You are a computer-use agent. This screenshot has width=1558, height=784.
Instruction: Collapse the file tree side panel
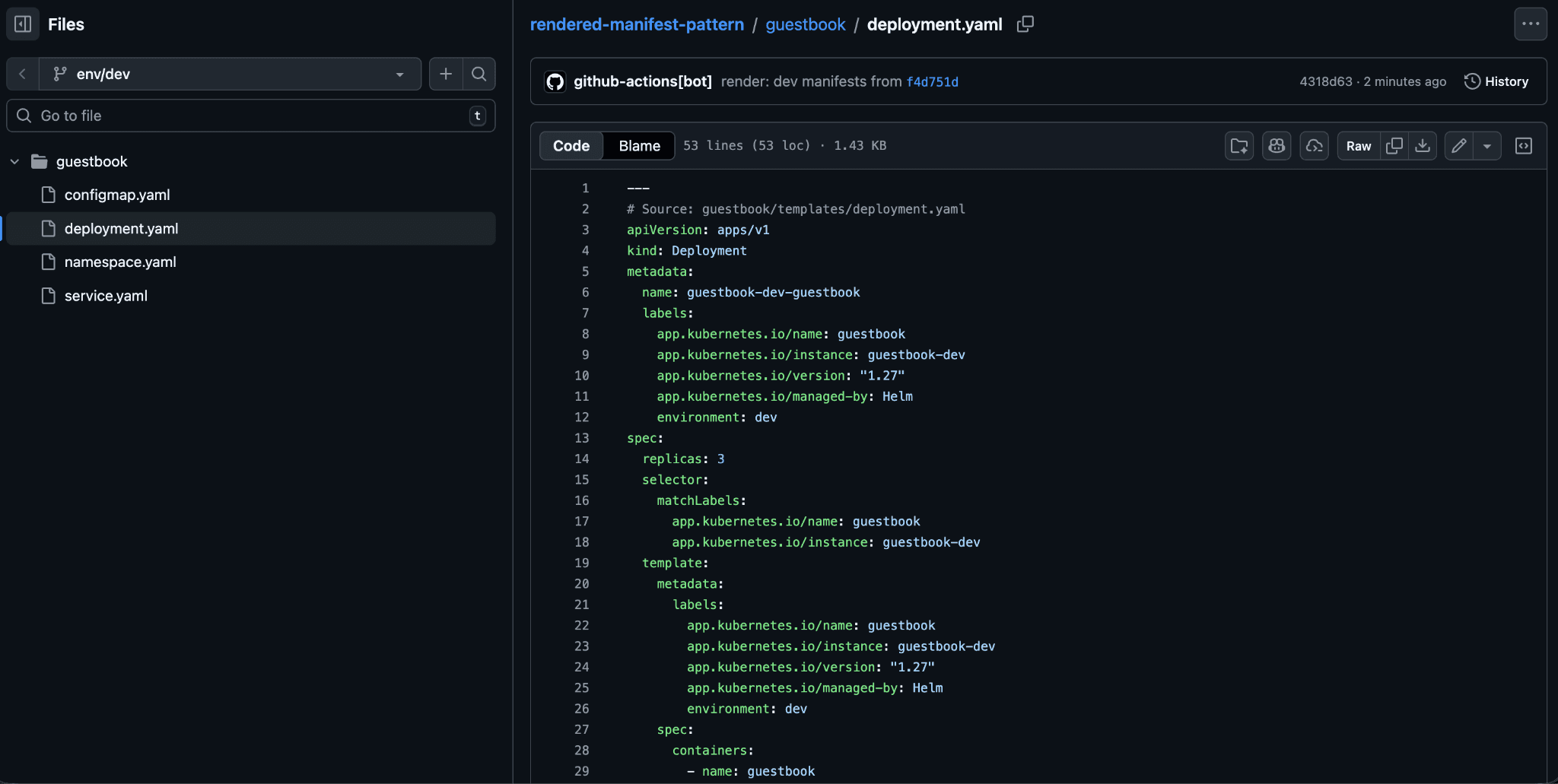[23, 24]
